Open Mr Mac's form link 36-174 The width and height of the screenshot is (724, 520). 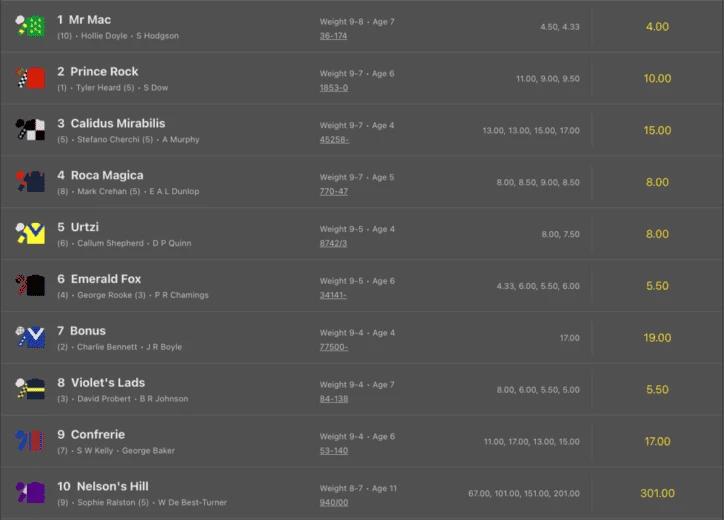tap(333, 36)
